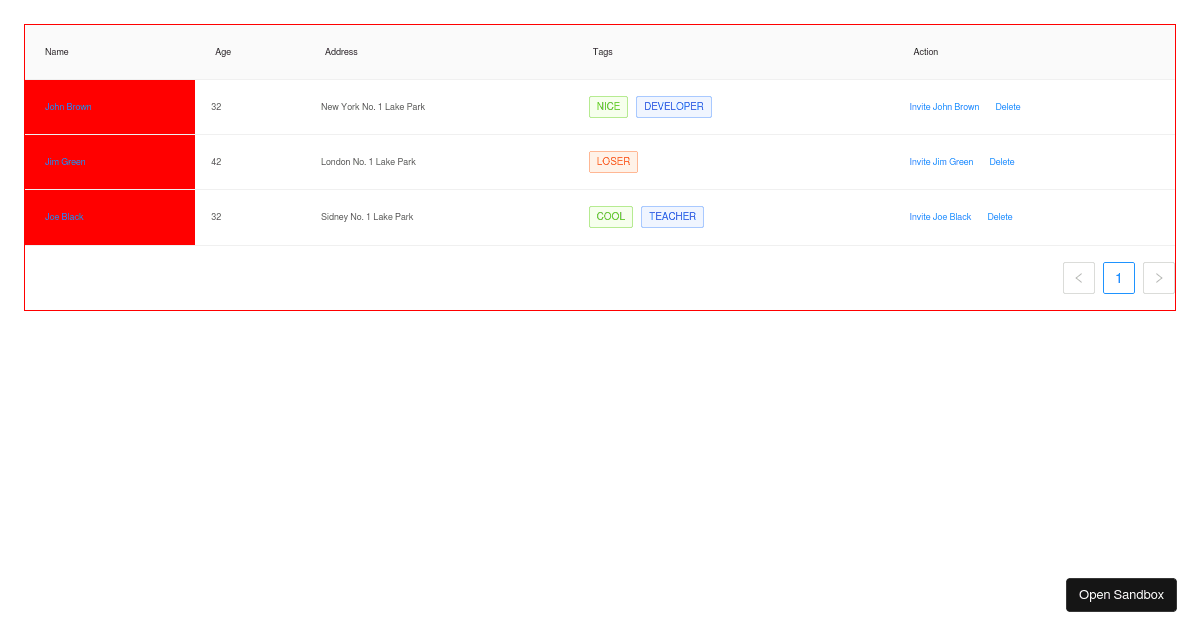
Task: Open Joe Black name link
Action: (64, 217)
